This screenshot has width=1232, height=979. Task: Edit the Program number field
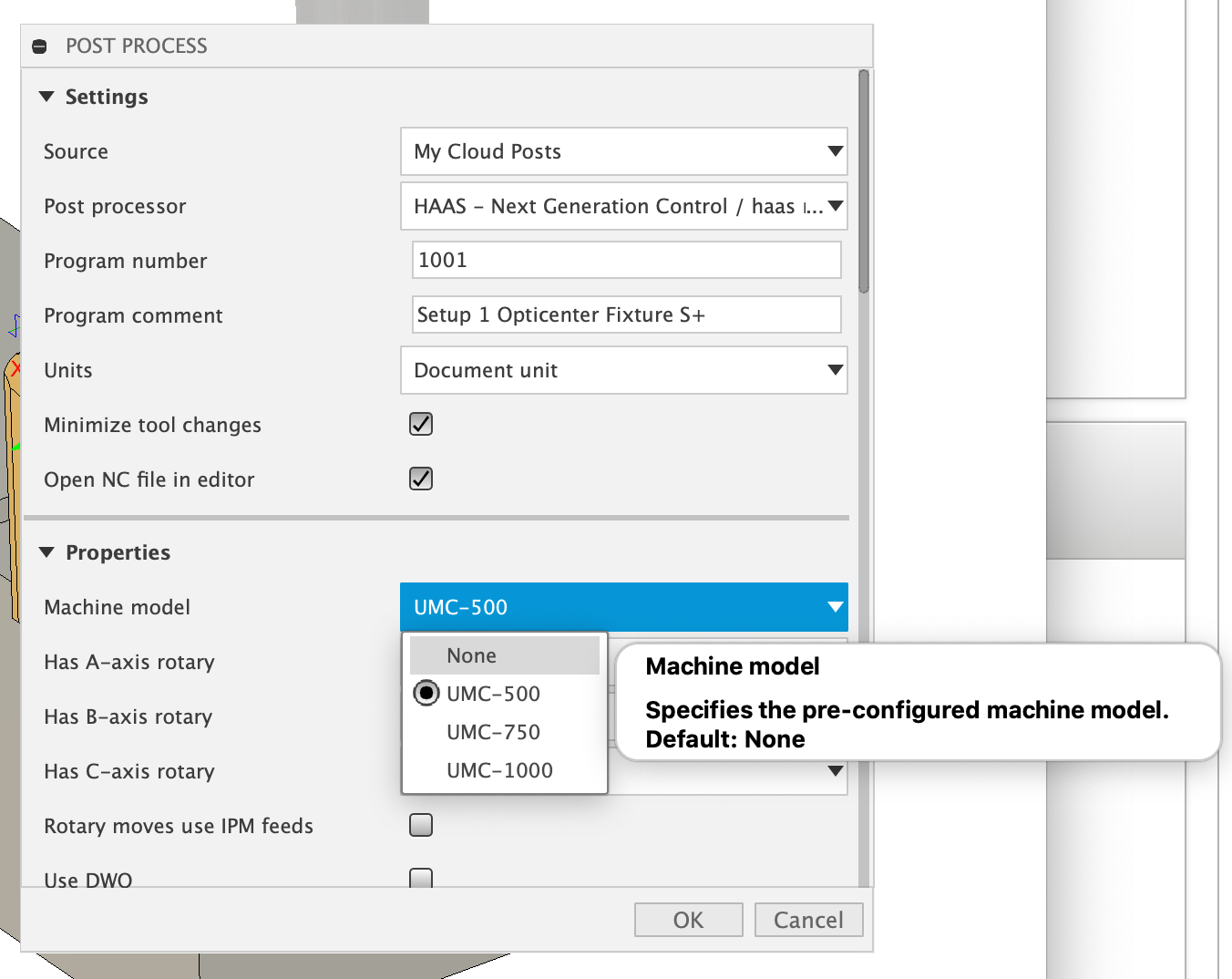point(626,260)
